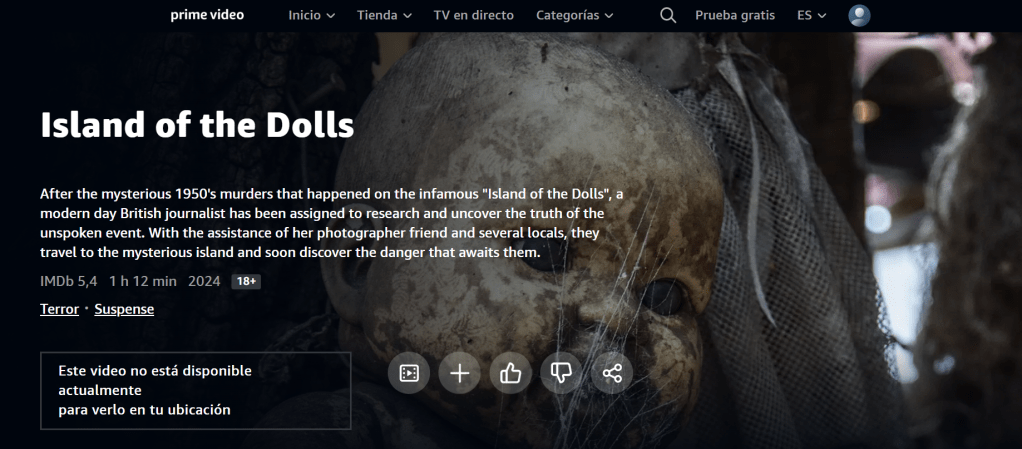Viewport: 1022px width, 449px height.
Task: Open the search magnifier icon
Action: [668, 15]
